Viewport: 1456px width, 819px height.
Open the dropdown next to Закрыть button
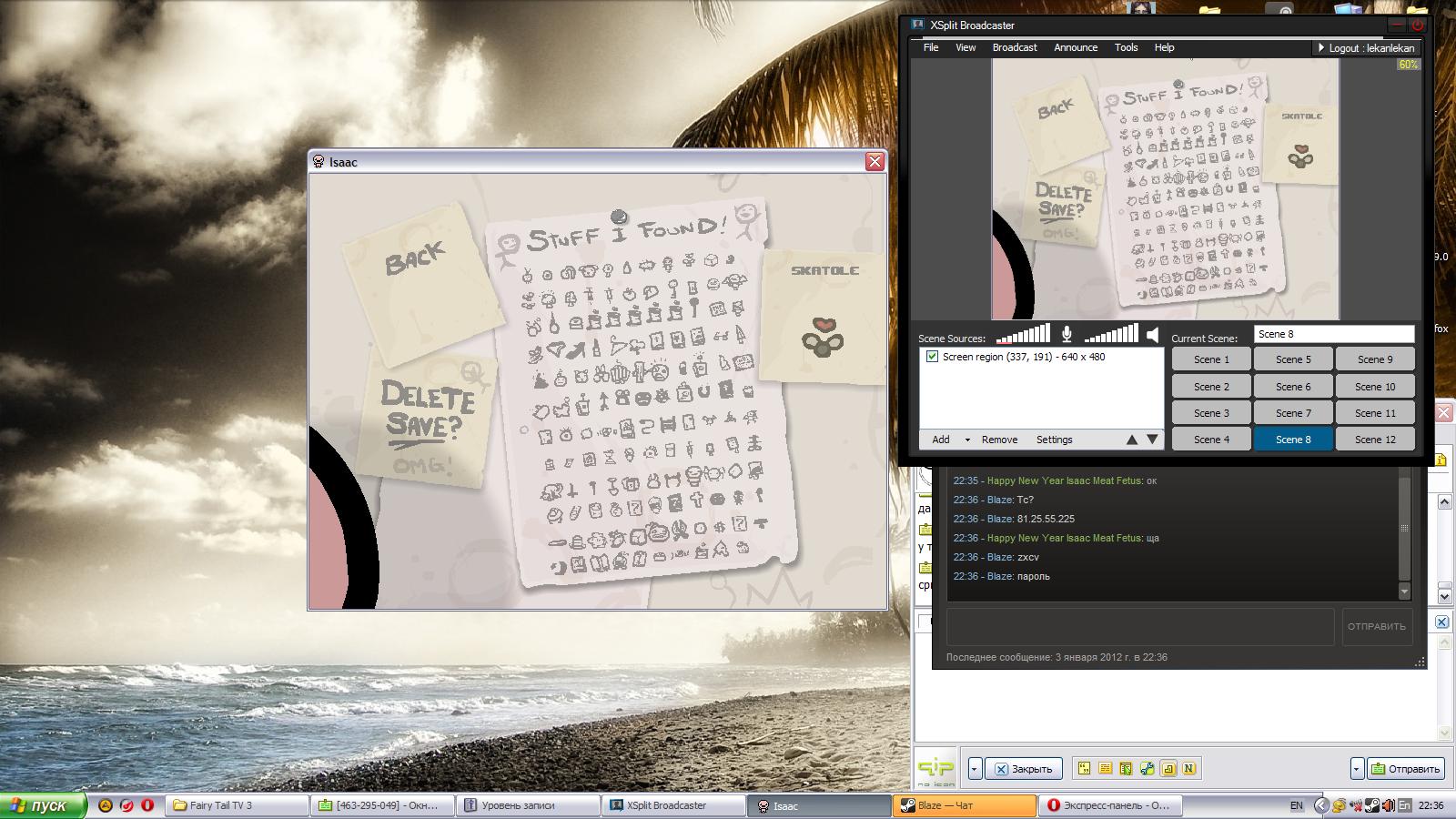click(x=975, y=769)
